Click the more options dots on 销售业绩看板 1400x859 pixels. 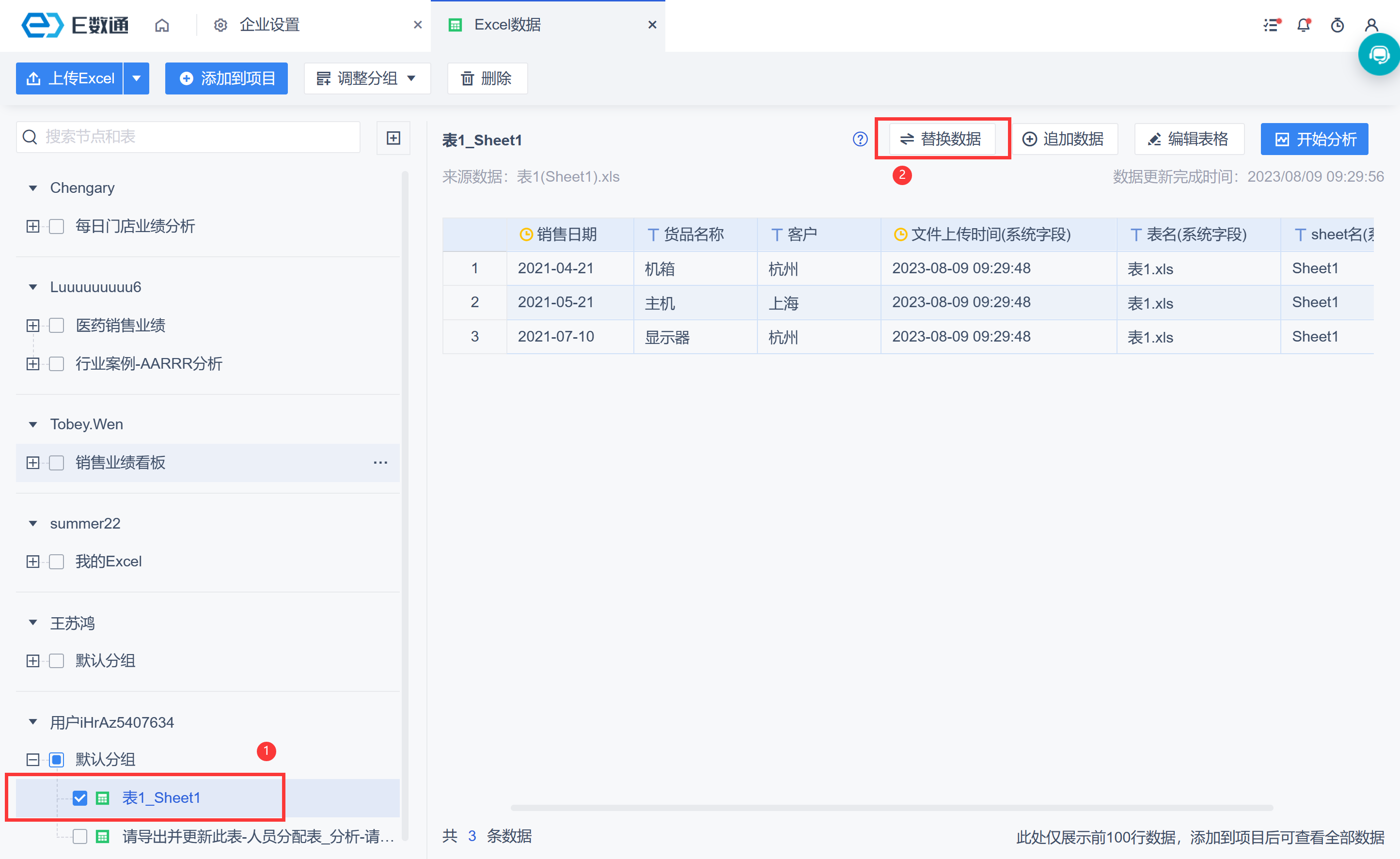coord(380,463)
